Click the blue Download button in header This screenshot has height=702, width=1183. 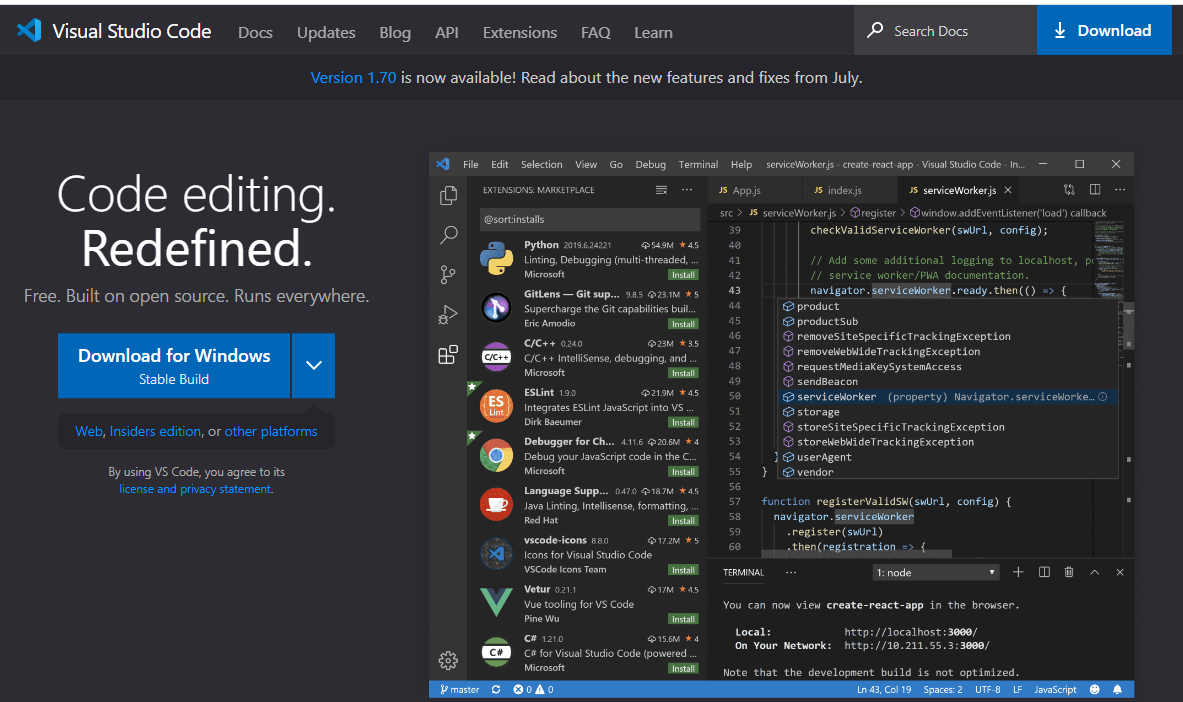[1104, 30]
